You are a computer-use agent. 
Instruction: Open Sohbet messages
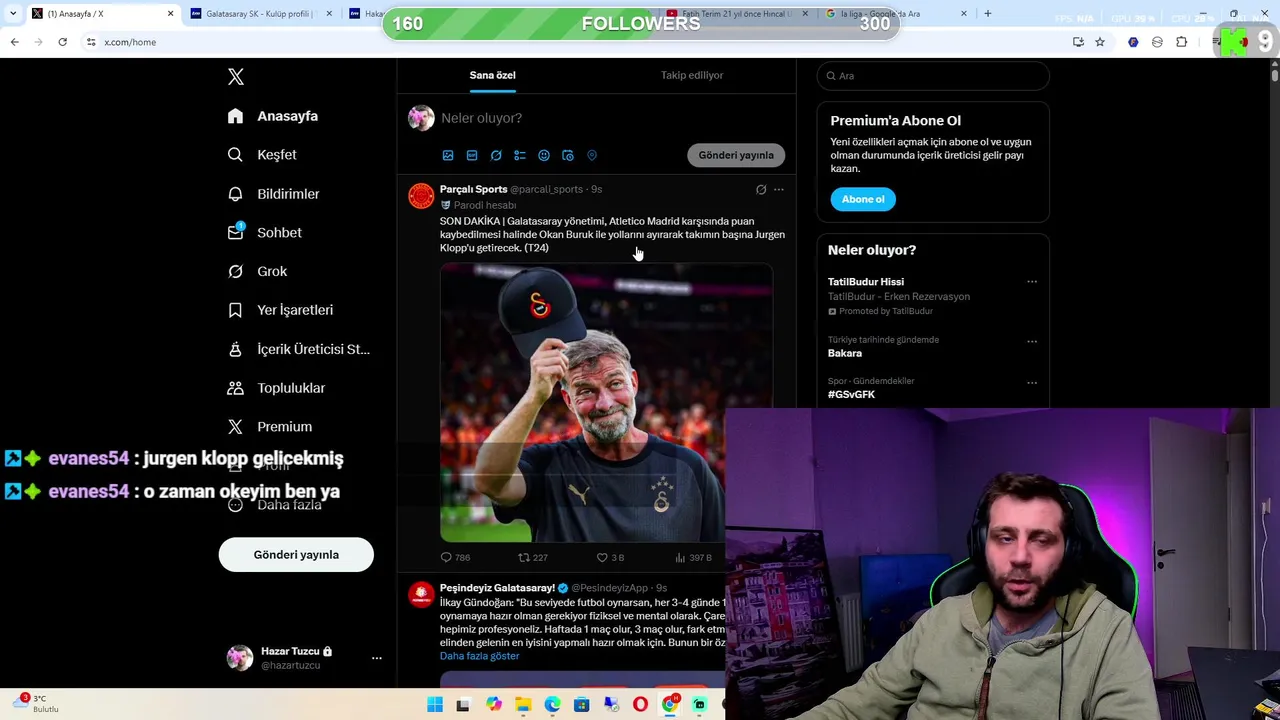click(264, 233)
